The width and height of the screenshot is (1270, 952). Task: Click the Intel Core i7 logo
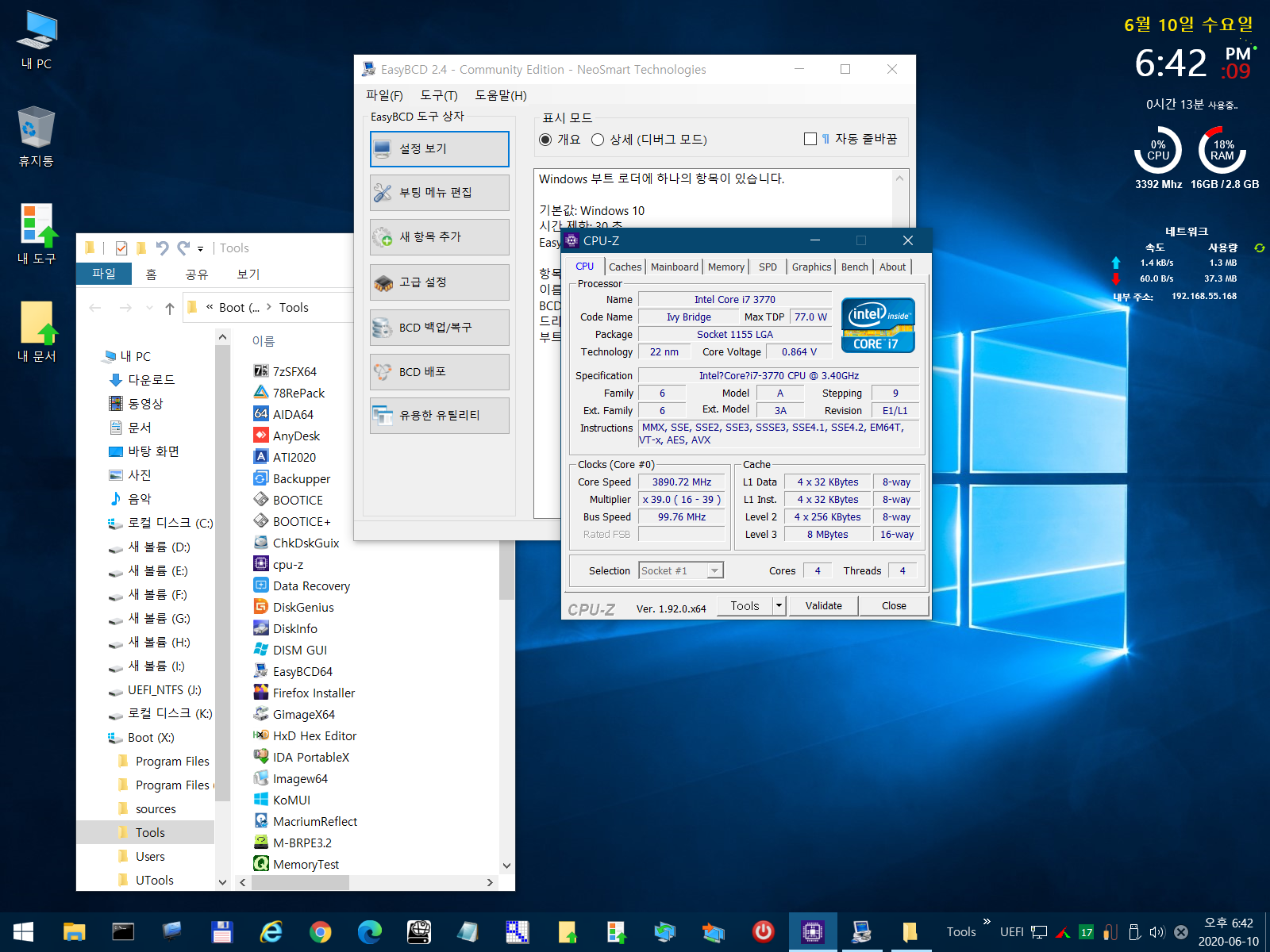pyautogui.click(x=878, y=325)
